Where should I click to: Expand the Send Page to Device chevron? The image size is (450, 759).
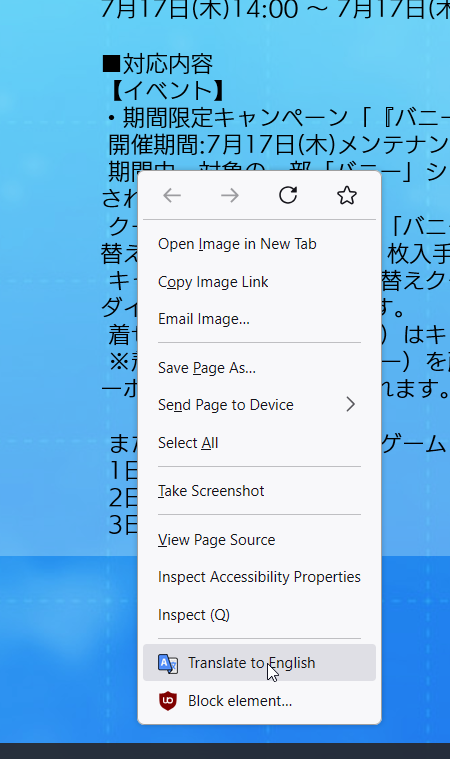tap(351, 404)
